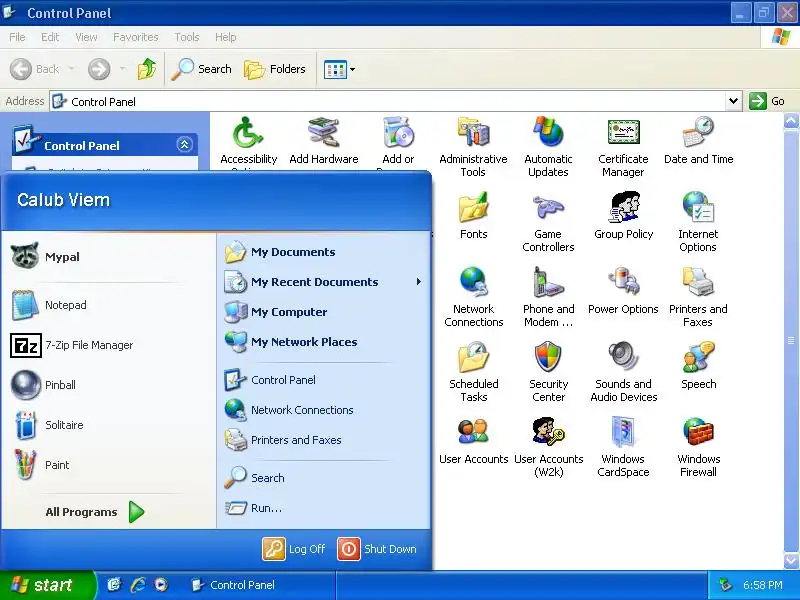
Task: Toggle the Folders toolbar button
Action: 275,69
